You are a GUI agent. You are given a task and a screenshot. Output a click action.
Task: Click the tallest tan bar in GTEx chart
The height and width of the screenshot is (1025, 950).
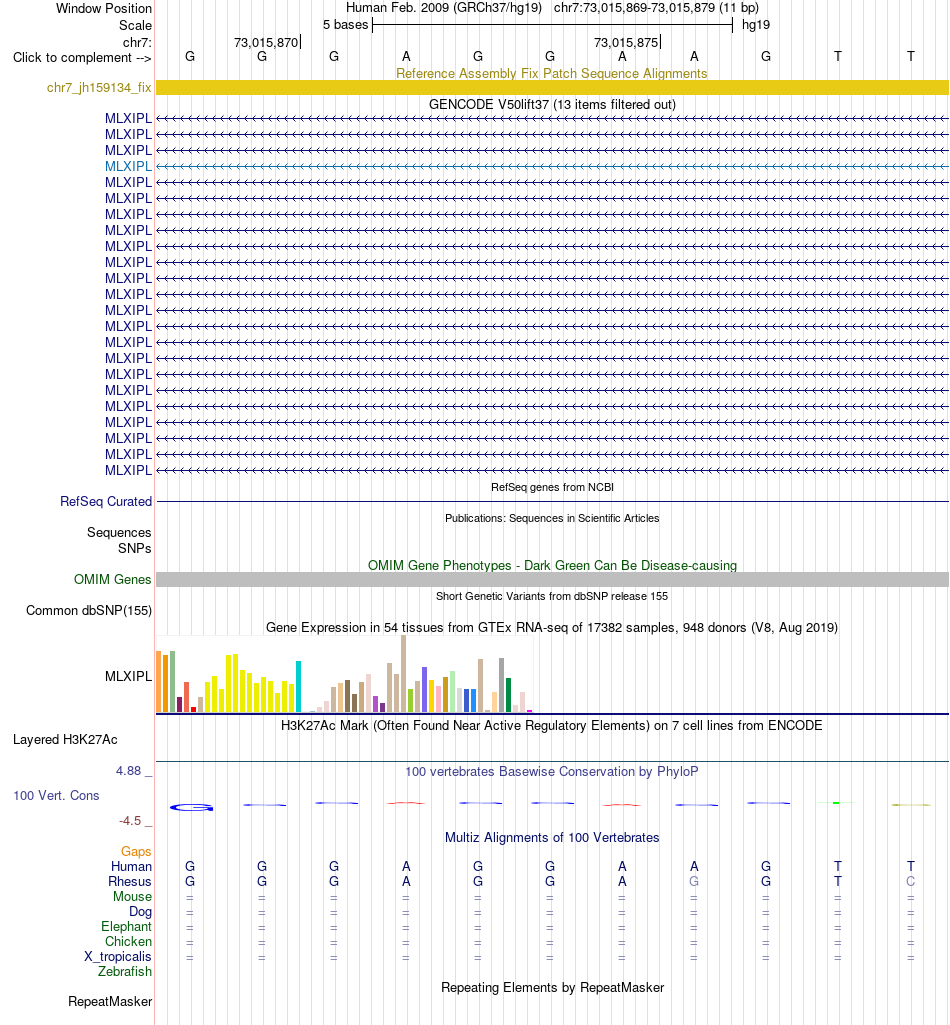(x=403, y=674)
